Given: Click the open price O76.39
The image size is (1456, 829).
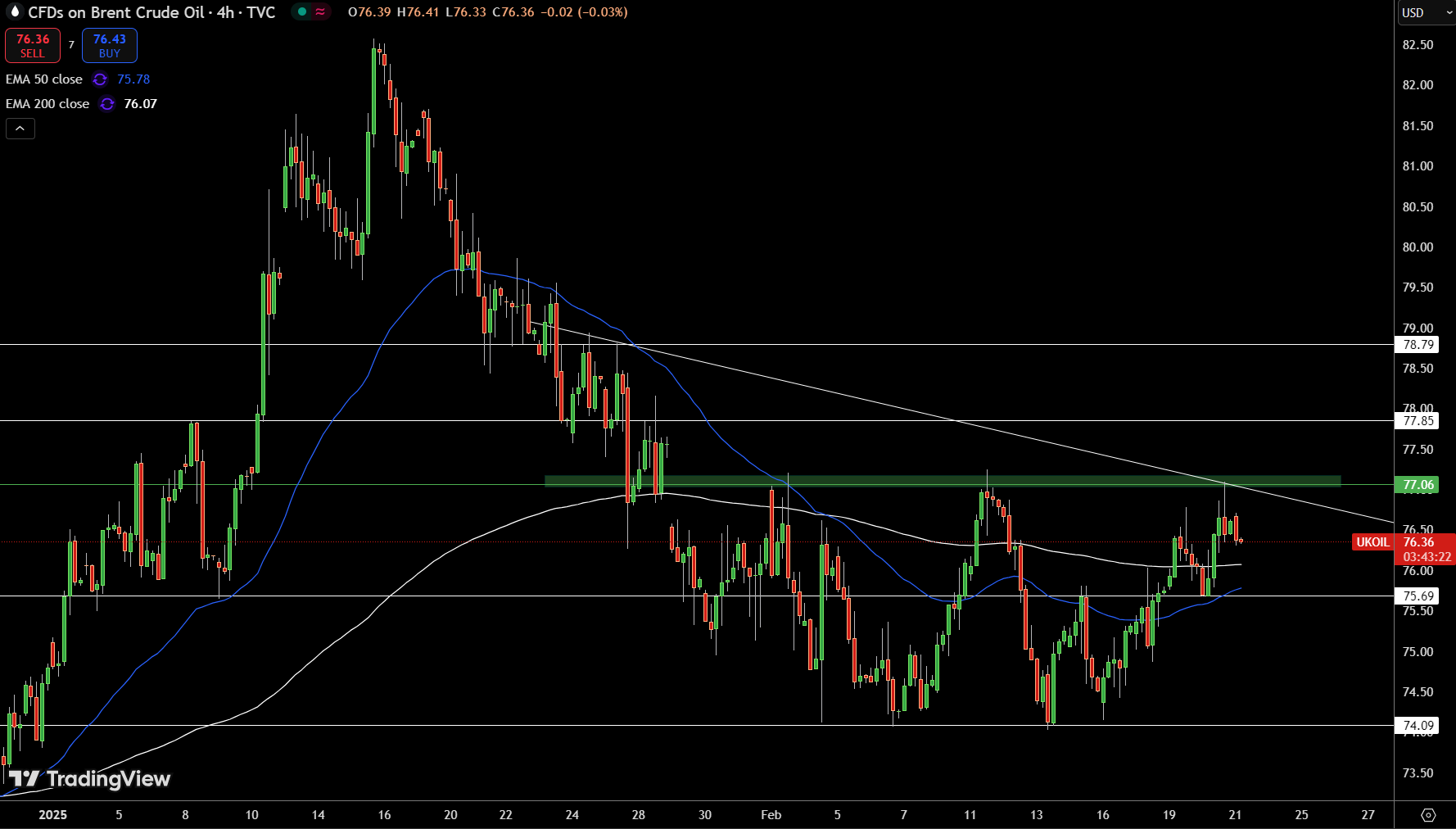Looking at the screenshot, I should point(369,12).
